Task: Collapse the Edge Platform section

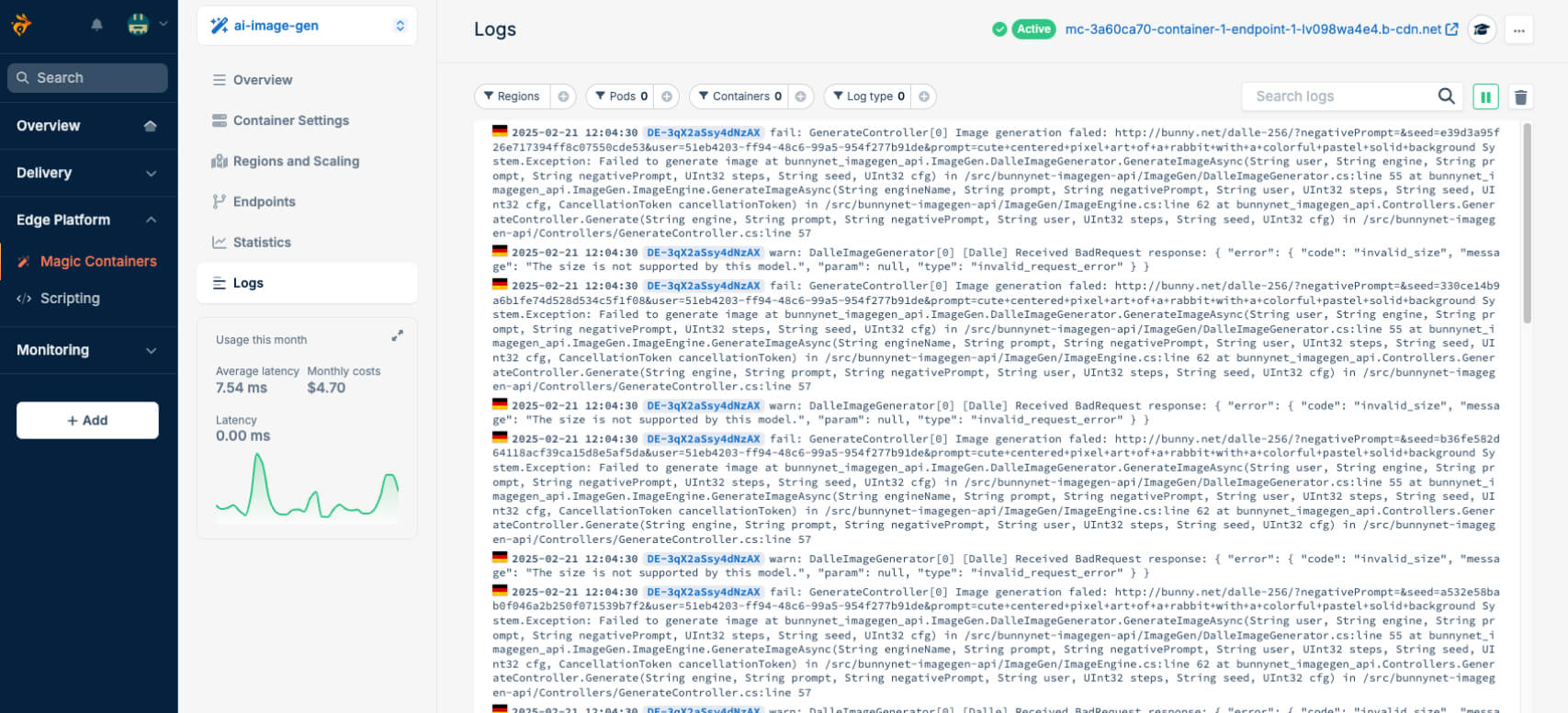Action: click(87, 220)
